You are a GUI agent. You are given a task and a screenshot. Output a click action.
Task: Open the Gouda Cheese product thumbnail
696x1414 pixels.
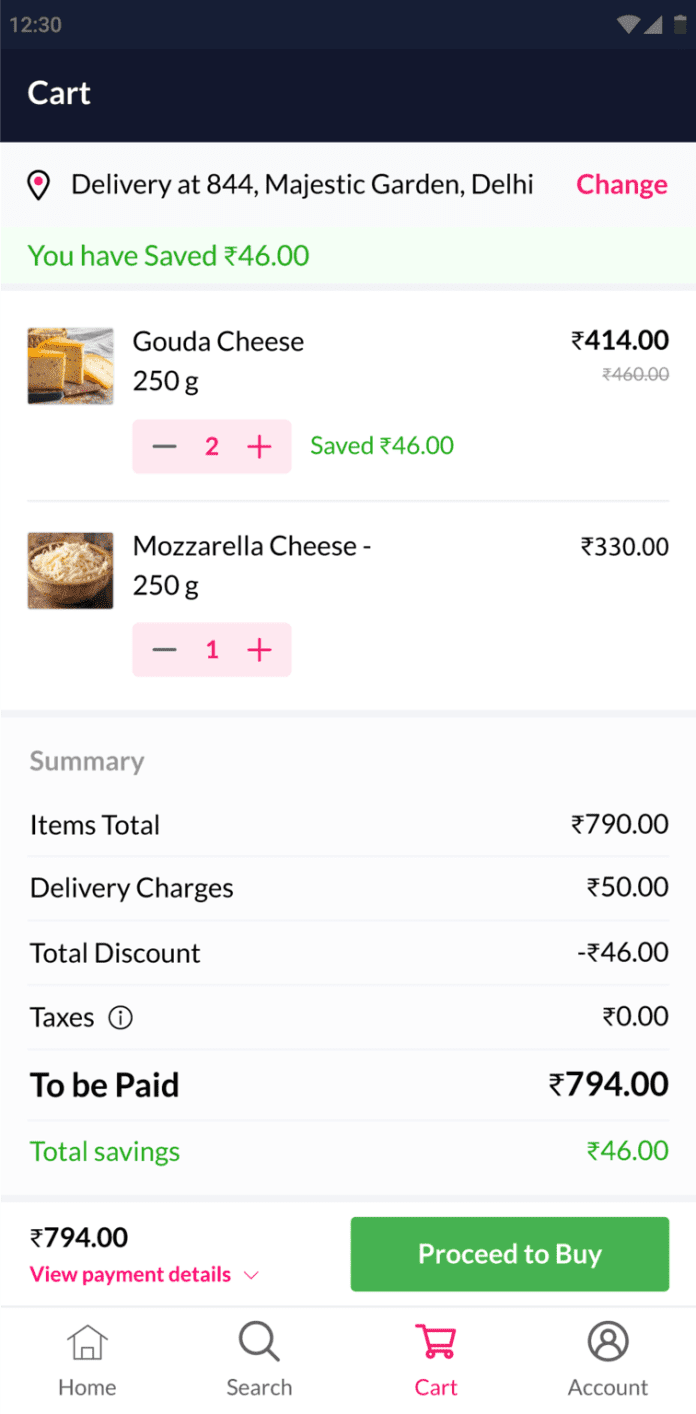pyautogui.click(x=70, y=365)
